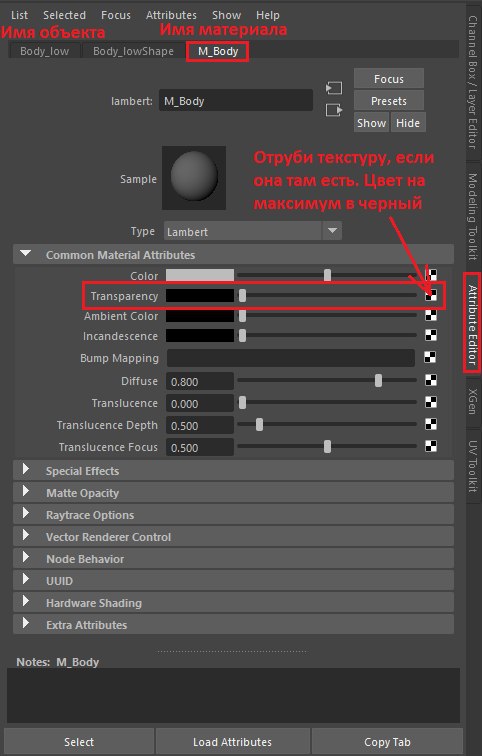This screenshot has width=482, height=756.
Task: Expand the Extra Attributes section
Action: coord(26,624)
